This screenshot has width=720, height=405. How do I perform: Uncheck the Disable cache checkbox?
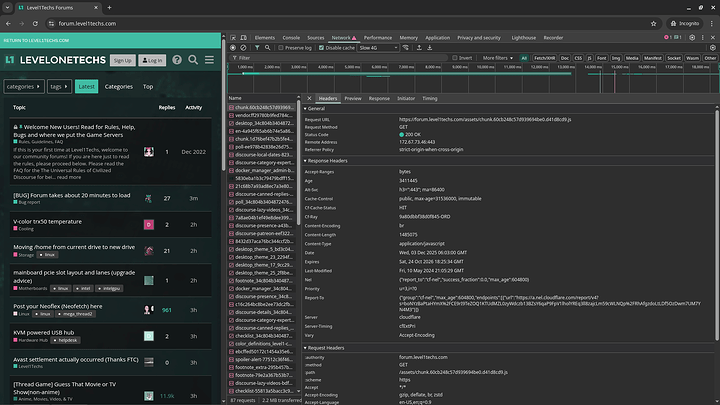[x=322, y=47]
